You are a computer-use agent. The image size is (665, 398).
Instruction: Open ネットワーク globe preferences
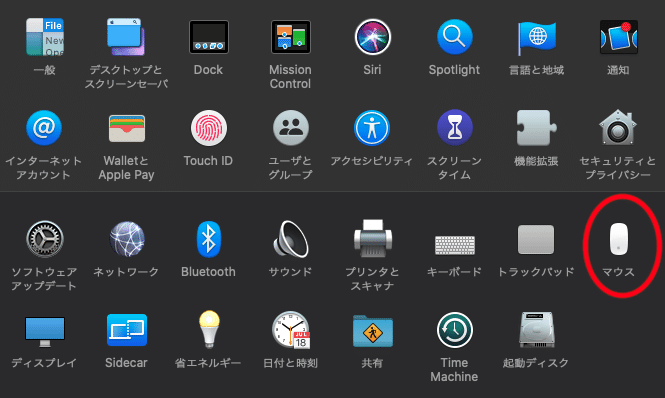pos(127,239)
